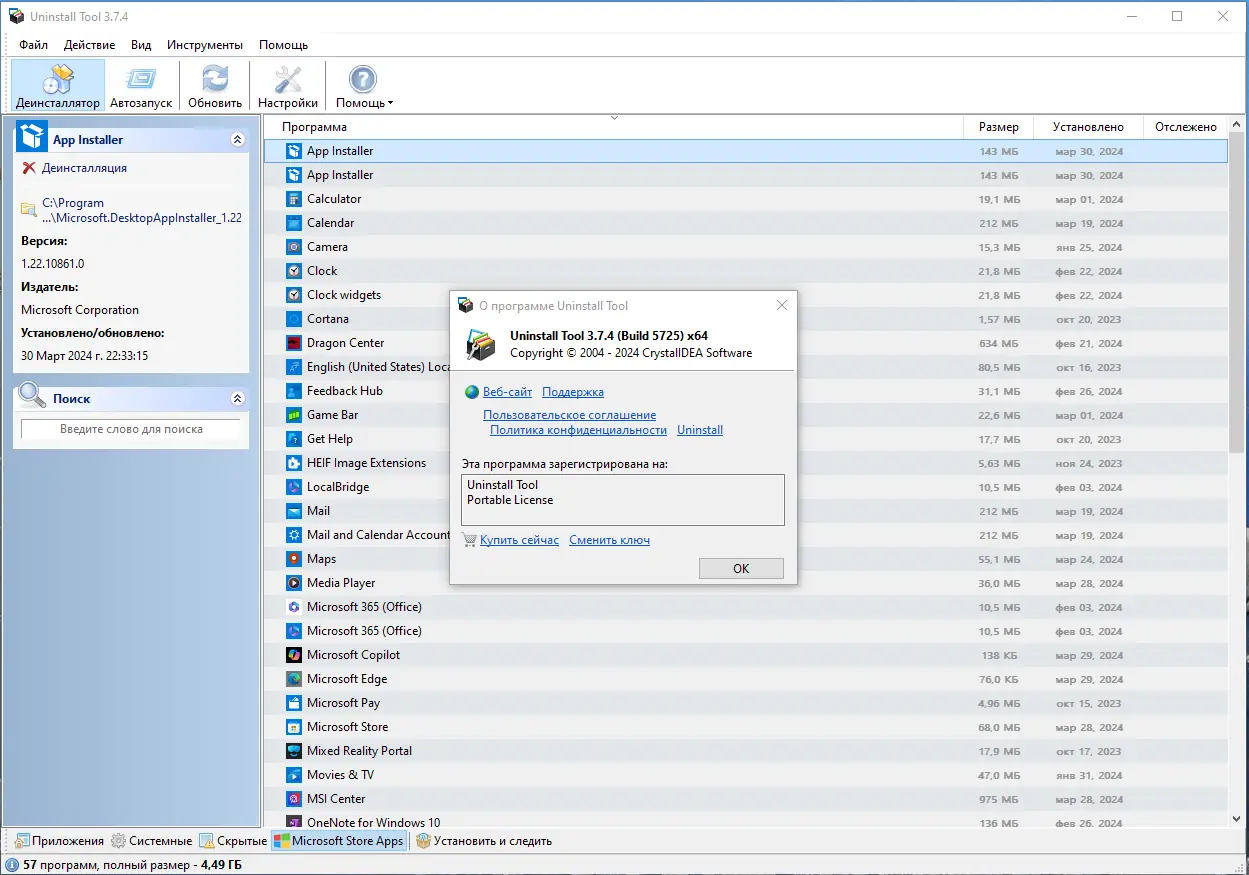Click the Microsoft Store app icon
This screenshot has height=875, width=1249.
(293, 727)
